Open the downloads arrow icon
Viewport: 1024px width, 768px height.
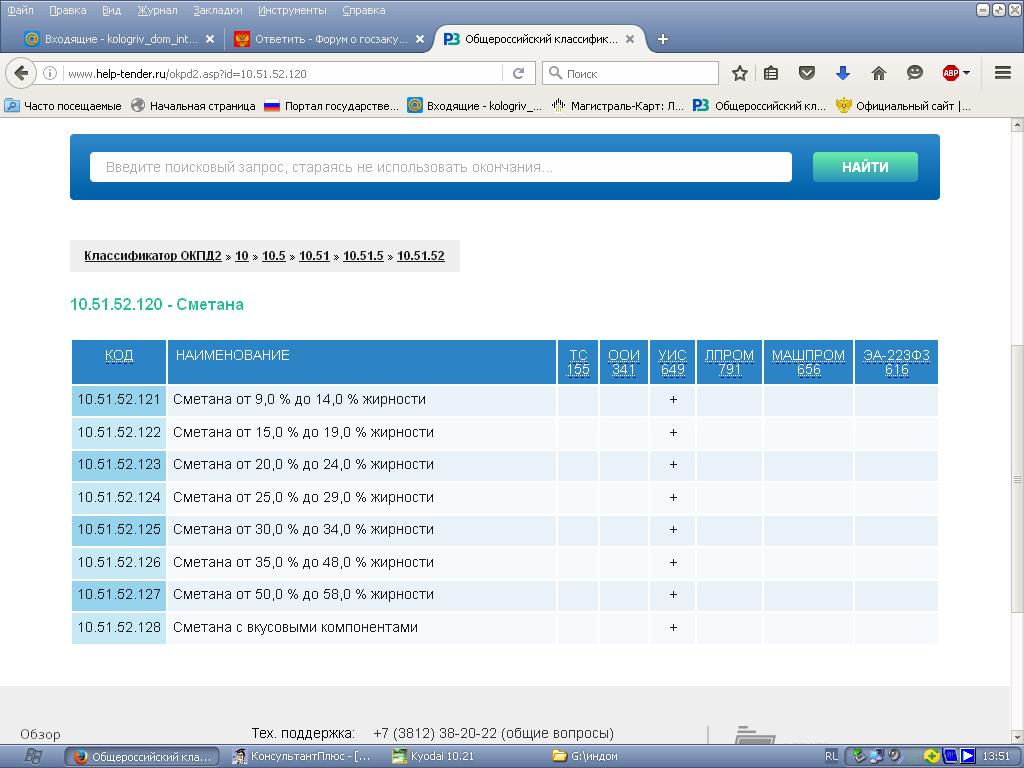pos(842,73)
